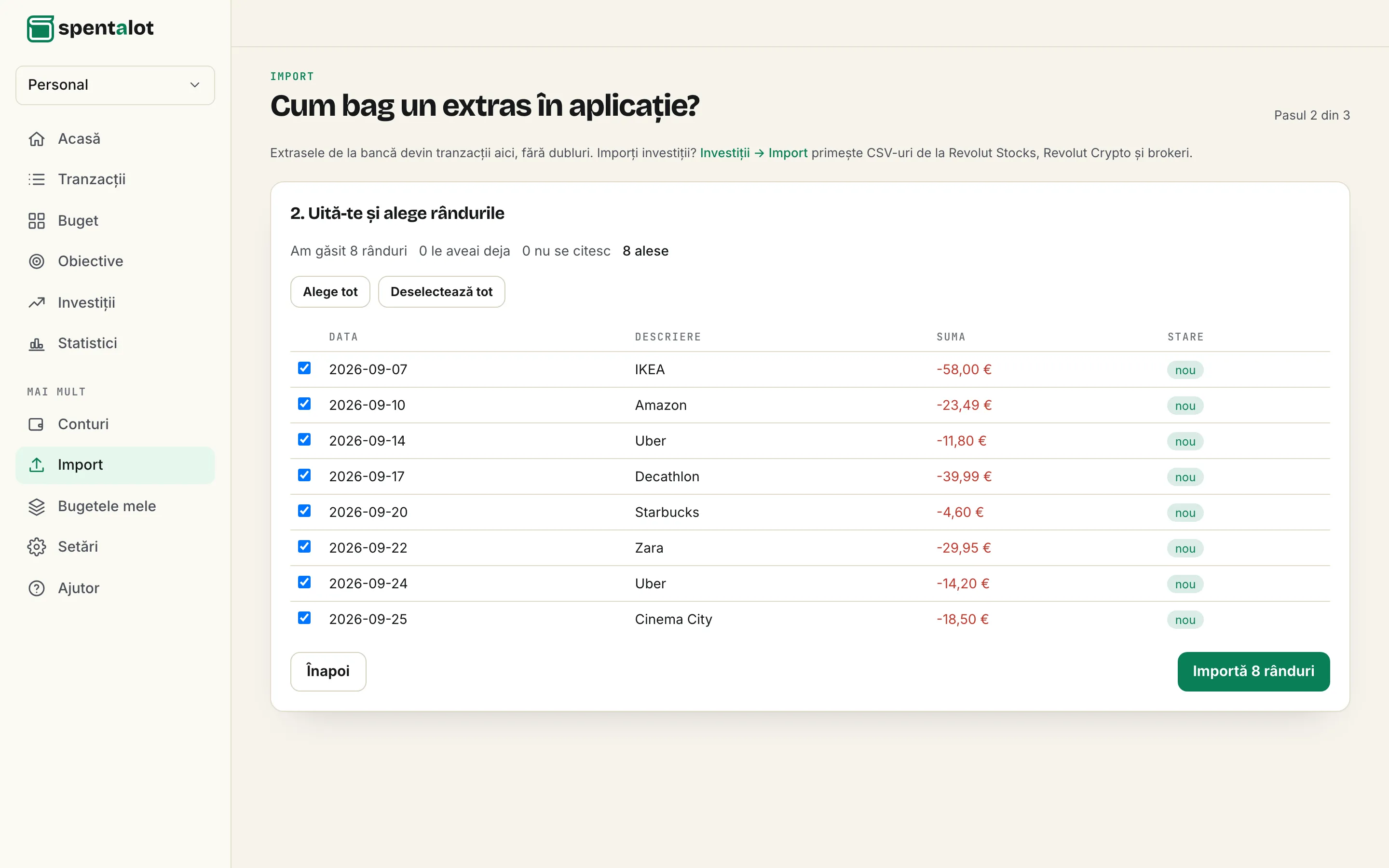Click the Obiective target icon
This screenshot has height=868, width=1389.
click(x=37, y=262)
